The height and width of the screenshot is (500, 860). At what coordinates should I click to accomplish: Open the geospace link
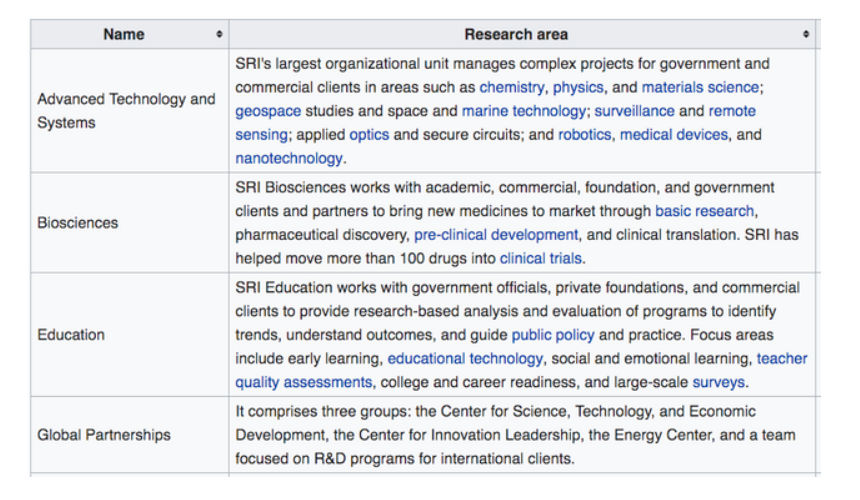point(268,111)
